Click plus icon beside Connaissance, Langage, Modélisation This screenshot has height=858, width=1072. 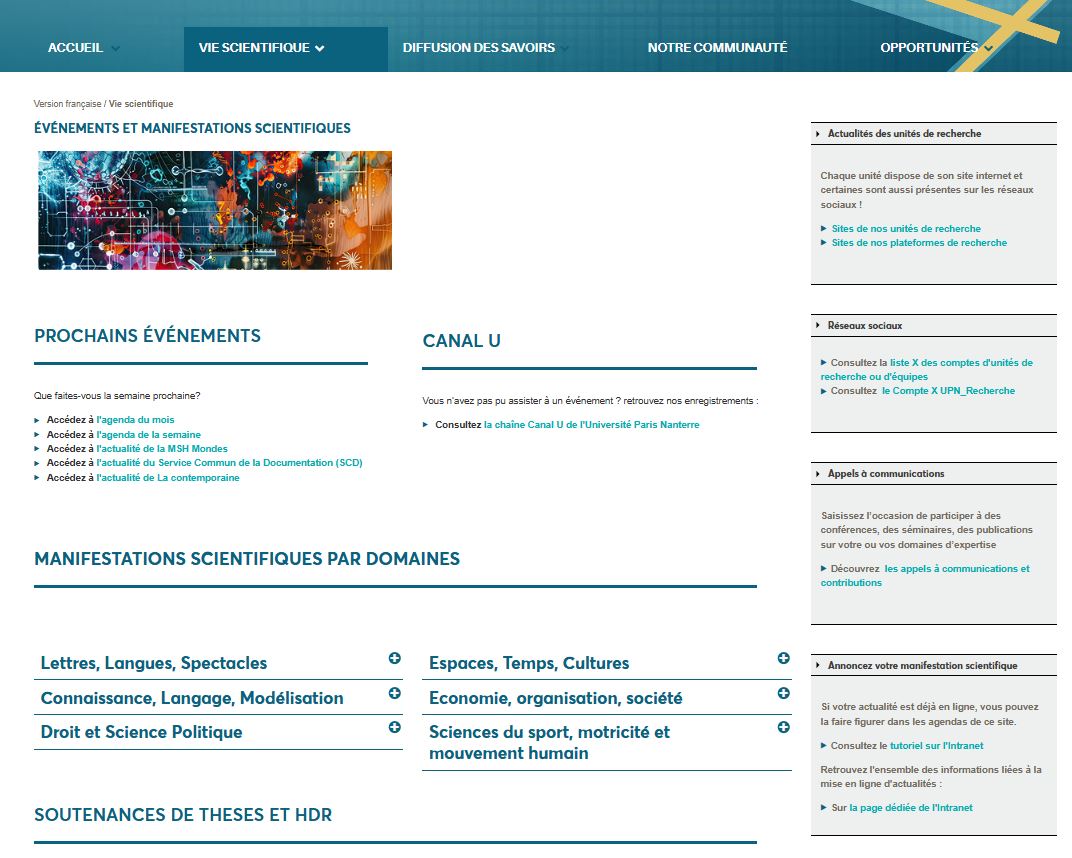pyautogui.click(x=394, y=693)
